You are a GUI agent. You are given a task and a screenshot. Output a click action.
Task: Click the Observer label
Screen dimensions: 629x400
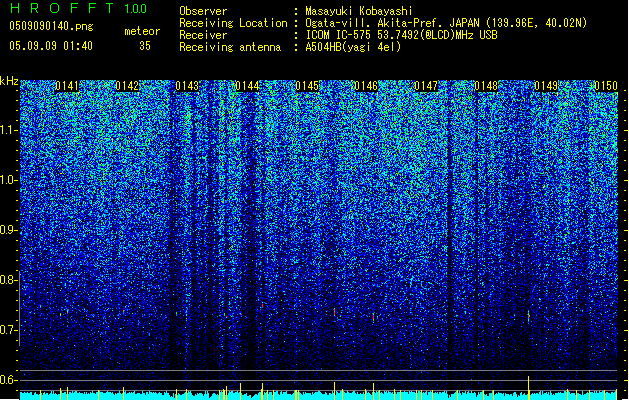pyautogui.click(x=203, y=11)
